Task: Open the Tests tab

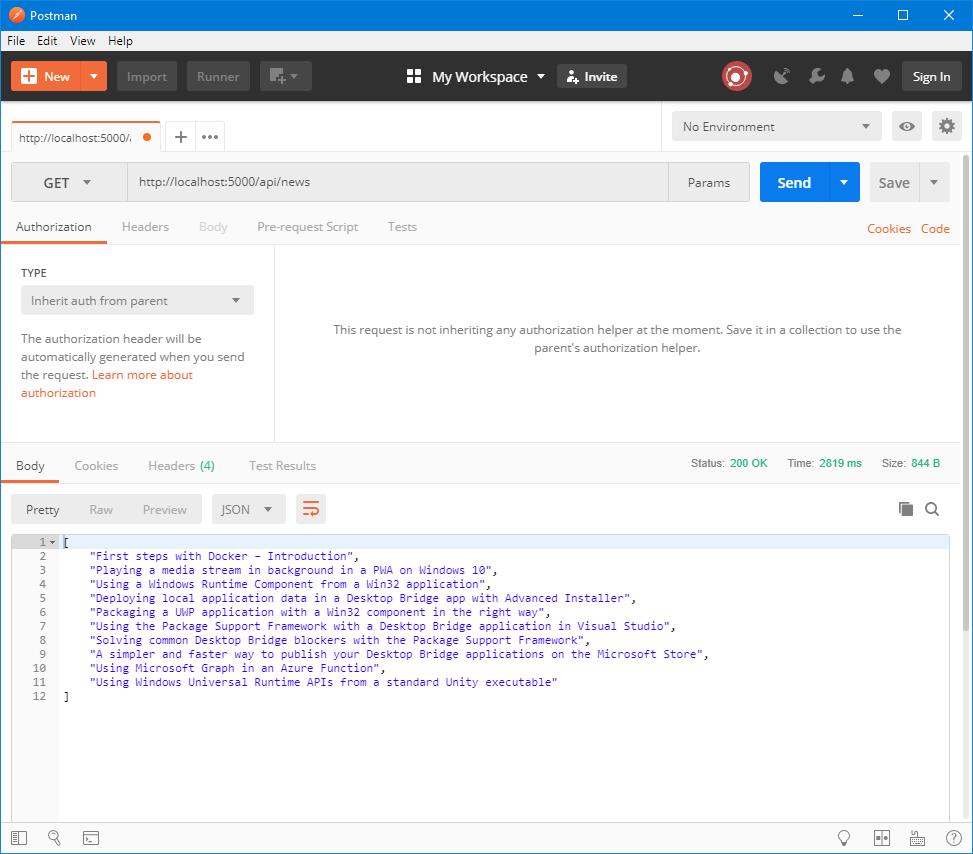Action: coord(402,227)
